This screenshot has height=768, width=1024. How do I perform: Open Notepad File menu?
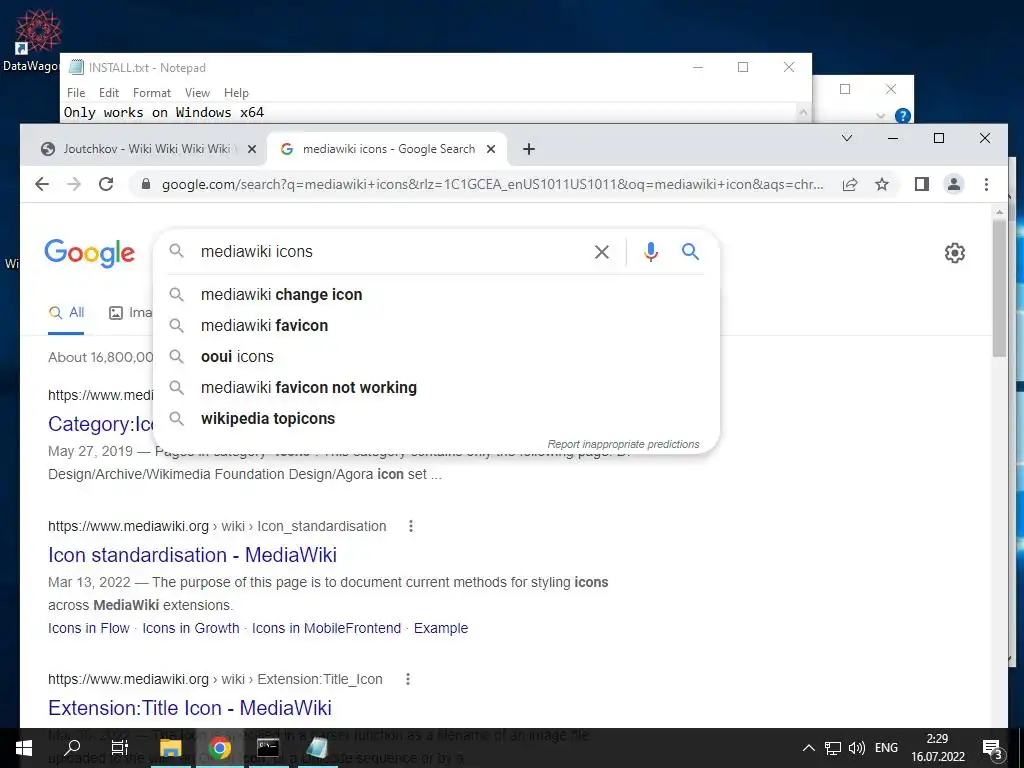(76, 93)
